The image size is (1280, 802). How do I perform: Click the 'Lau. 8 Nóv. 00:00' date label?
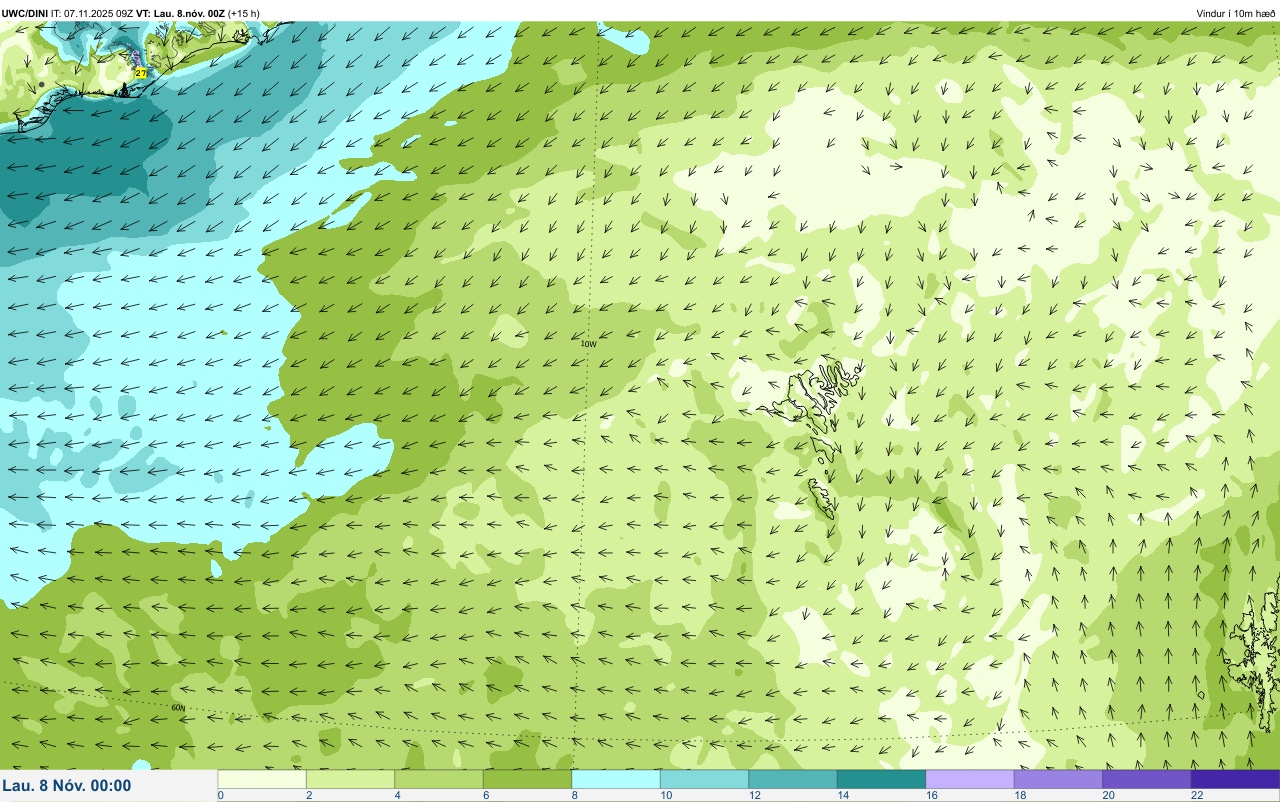67,786
